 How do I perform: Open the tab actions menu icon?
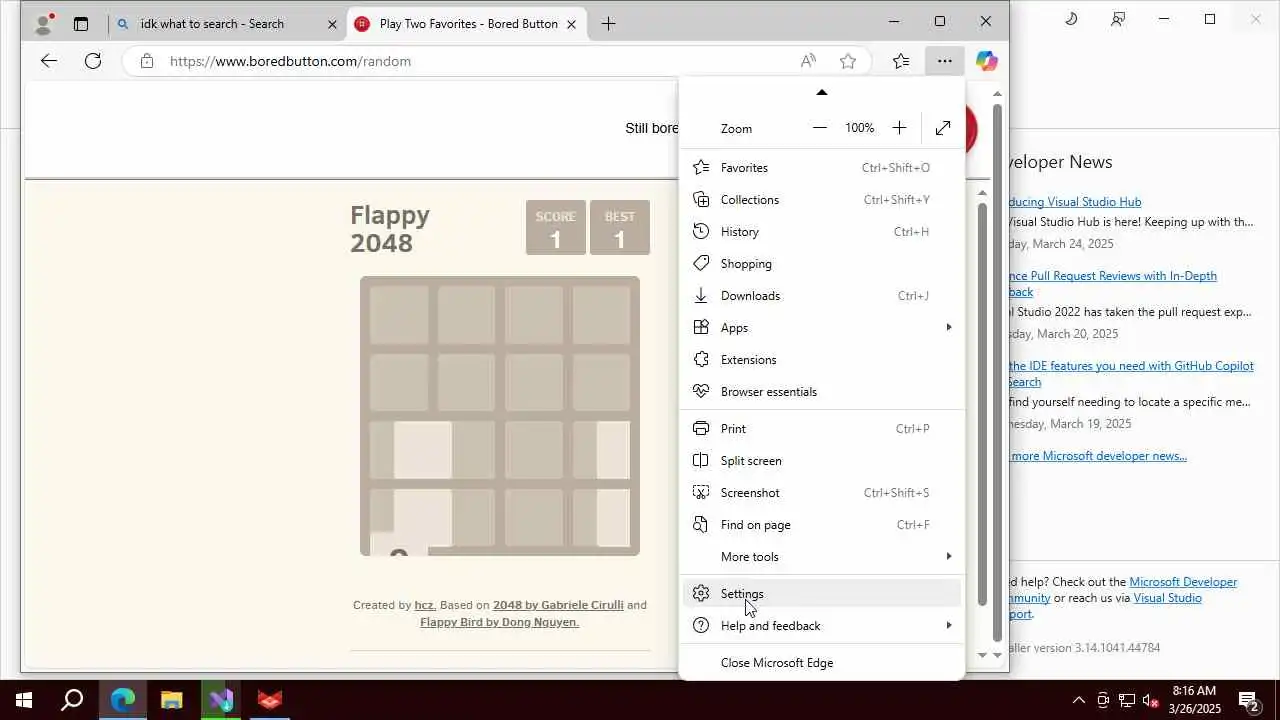click(81, 24)
